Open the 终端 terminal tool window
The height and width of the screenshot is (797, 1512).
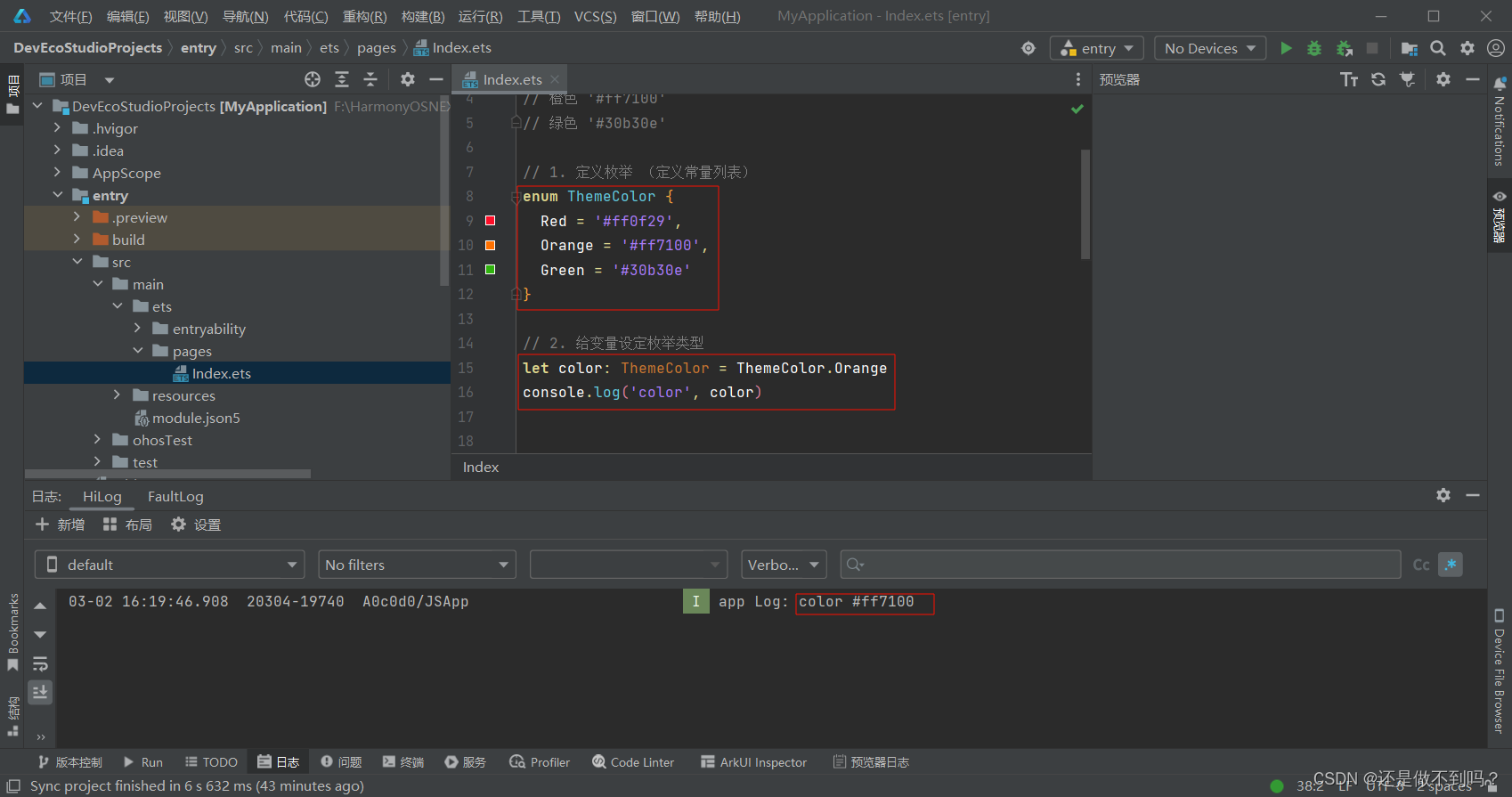pyautogui.click(x=403, y=762)
